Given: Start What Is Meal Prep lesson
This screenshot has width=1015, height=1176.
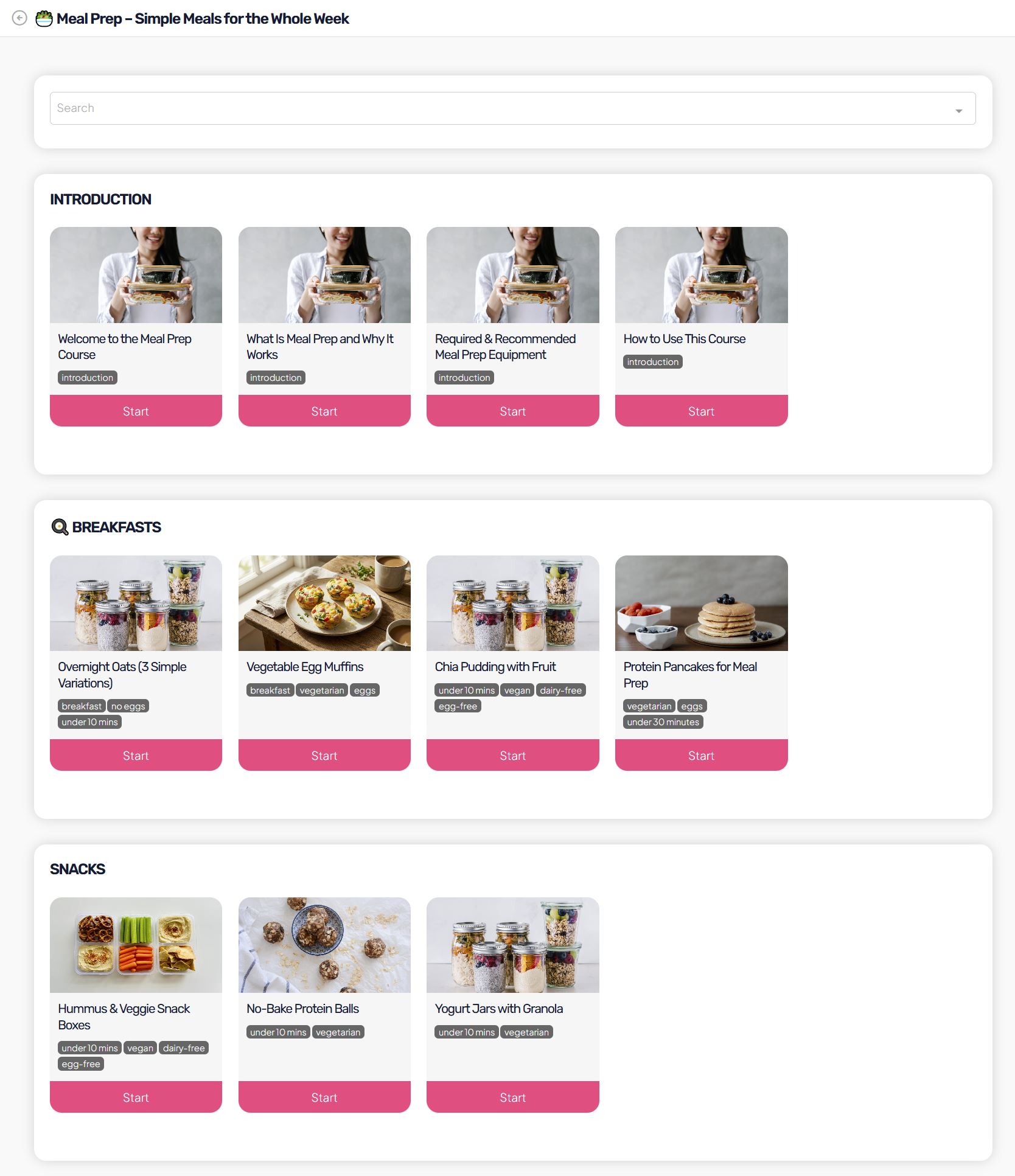Looking at the screenshot, I should (324, 411).
